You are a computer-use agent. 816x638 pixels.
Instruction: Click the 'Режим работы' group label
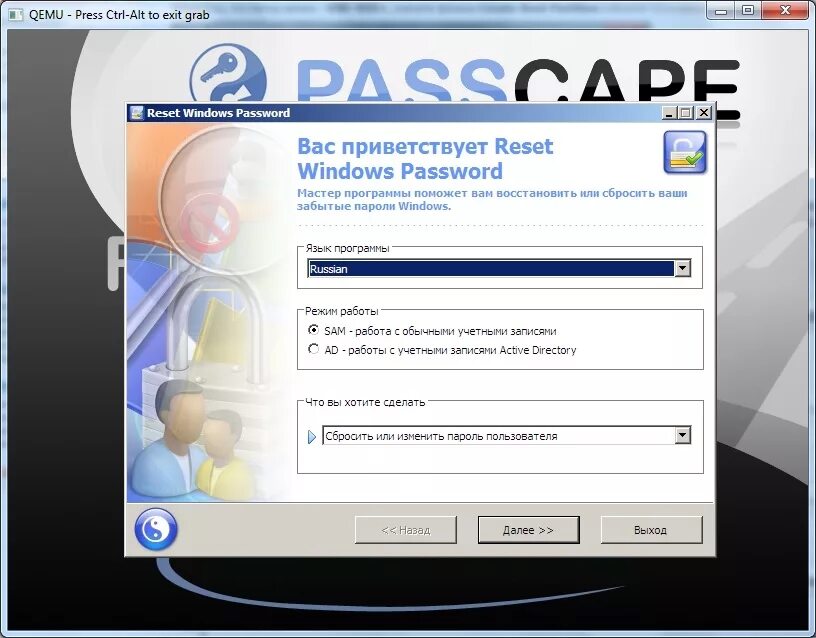(341, 311)
